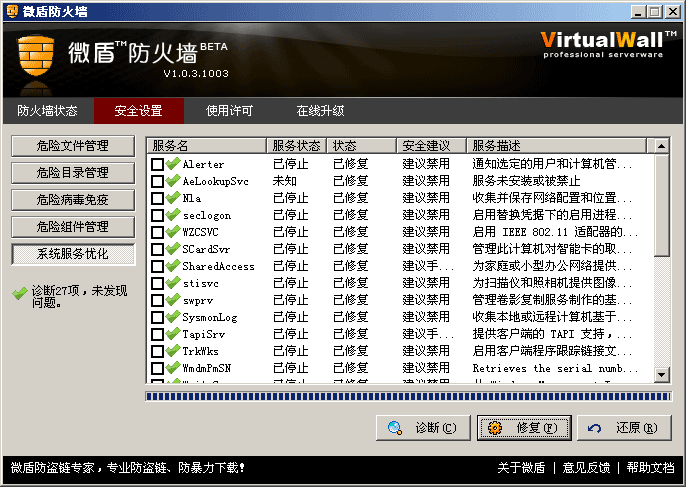The image size is (686, 487).
Task: Open the 意见反馈 feedback link
Action: point(586,468)
